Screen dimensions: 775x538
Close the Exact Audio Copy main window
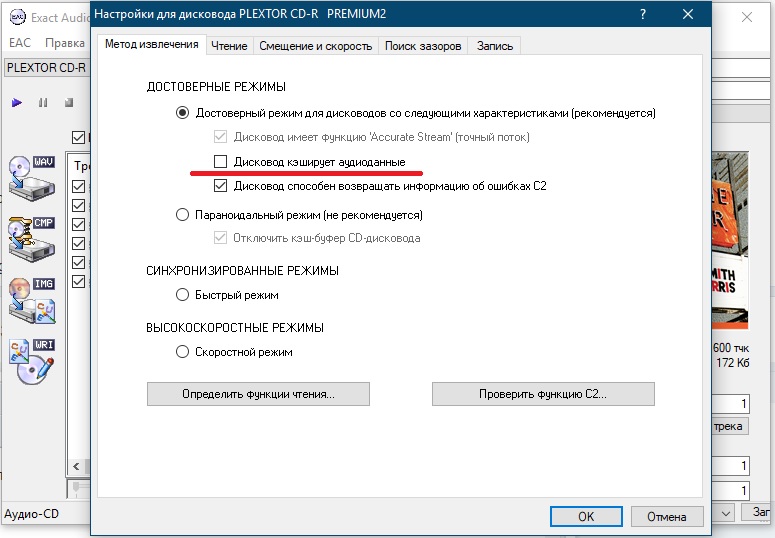747,17
